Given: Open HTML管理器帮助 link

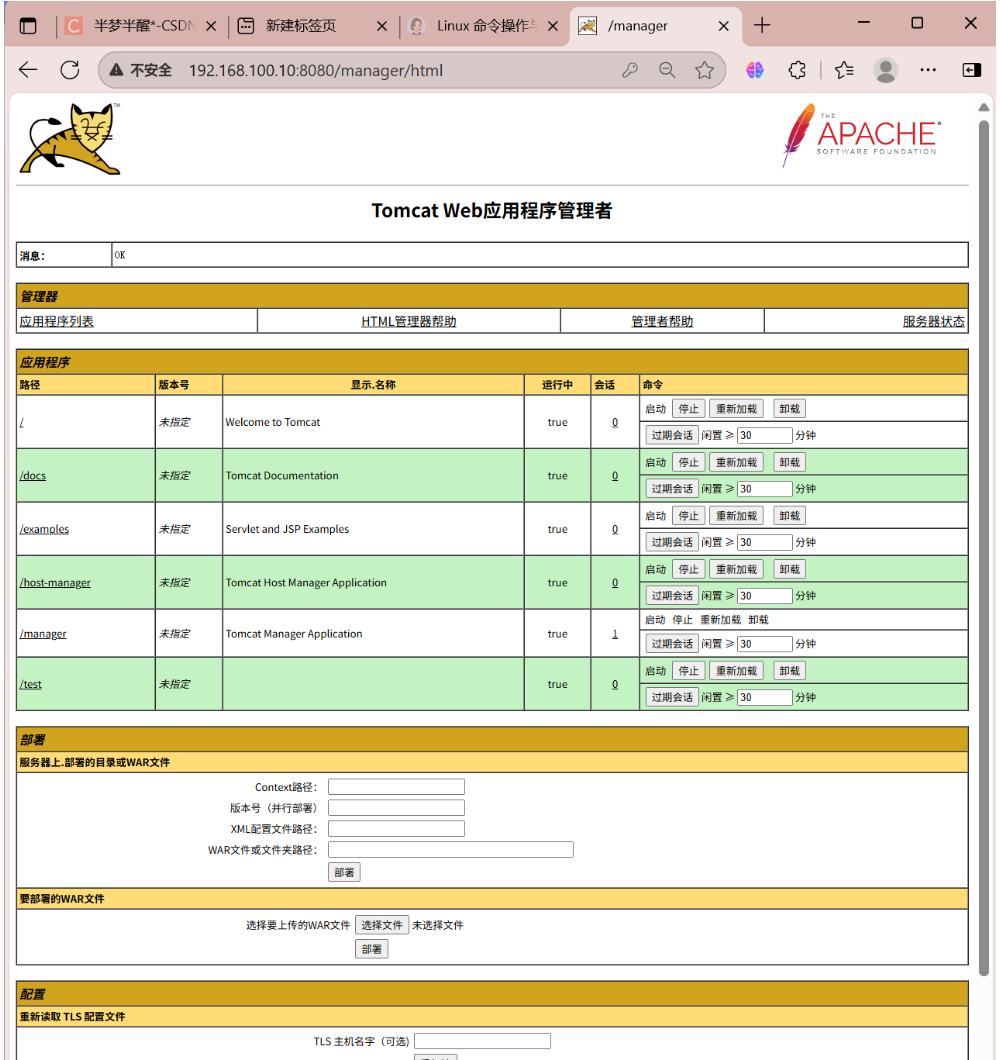Looking at the screenshot, I should pyautogui.click(x=408, y=321).
